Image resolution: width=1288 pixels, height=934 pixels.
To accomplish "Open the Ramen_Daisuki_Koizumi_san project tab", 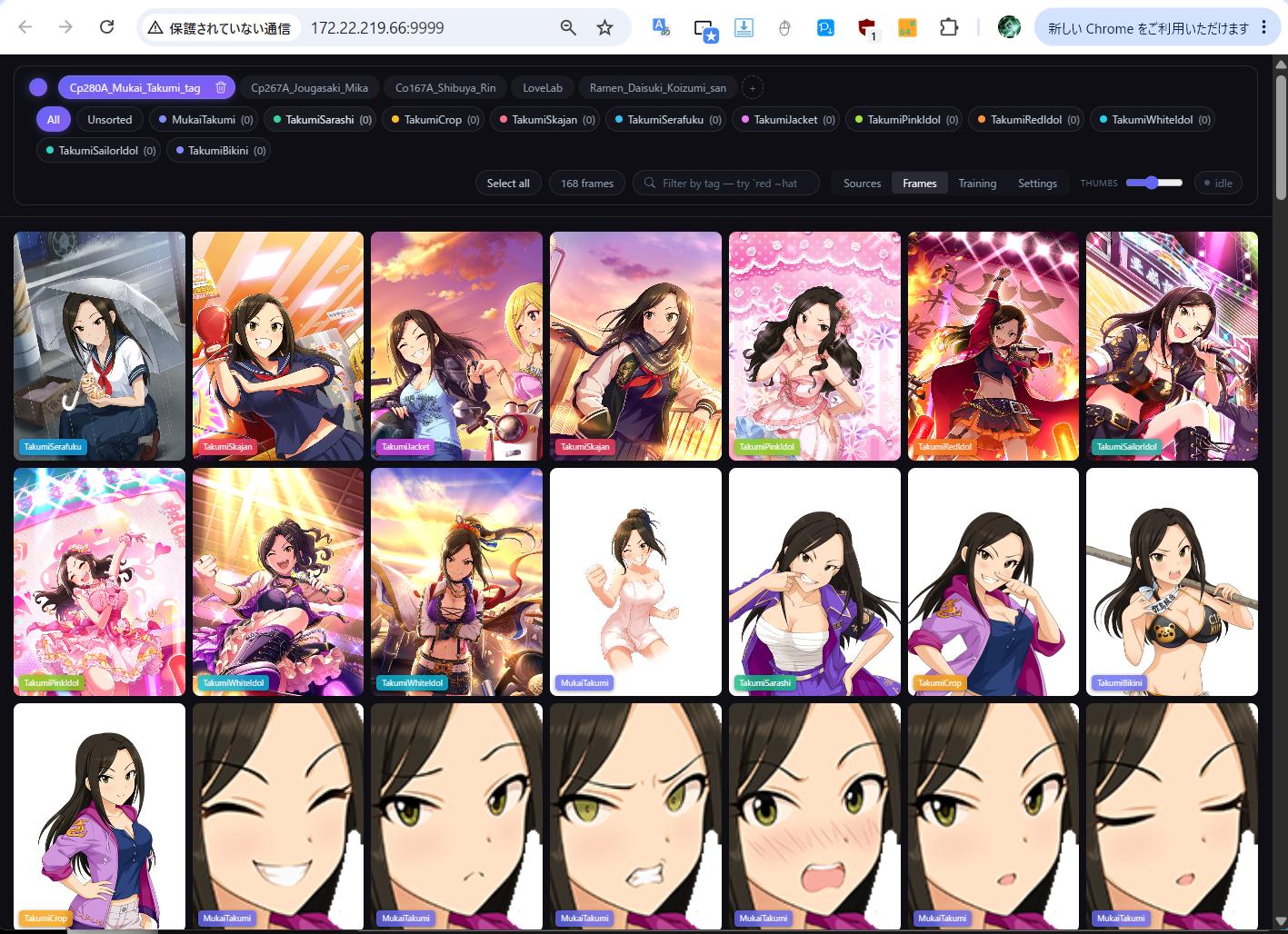I will click(658, 88).
